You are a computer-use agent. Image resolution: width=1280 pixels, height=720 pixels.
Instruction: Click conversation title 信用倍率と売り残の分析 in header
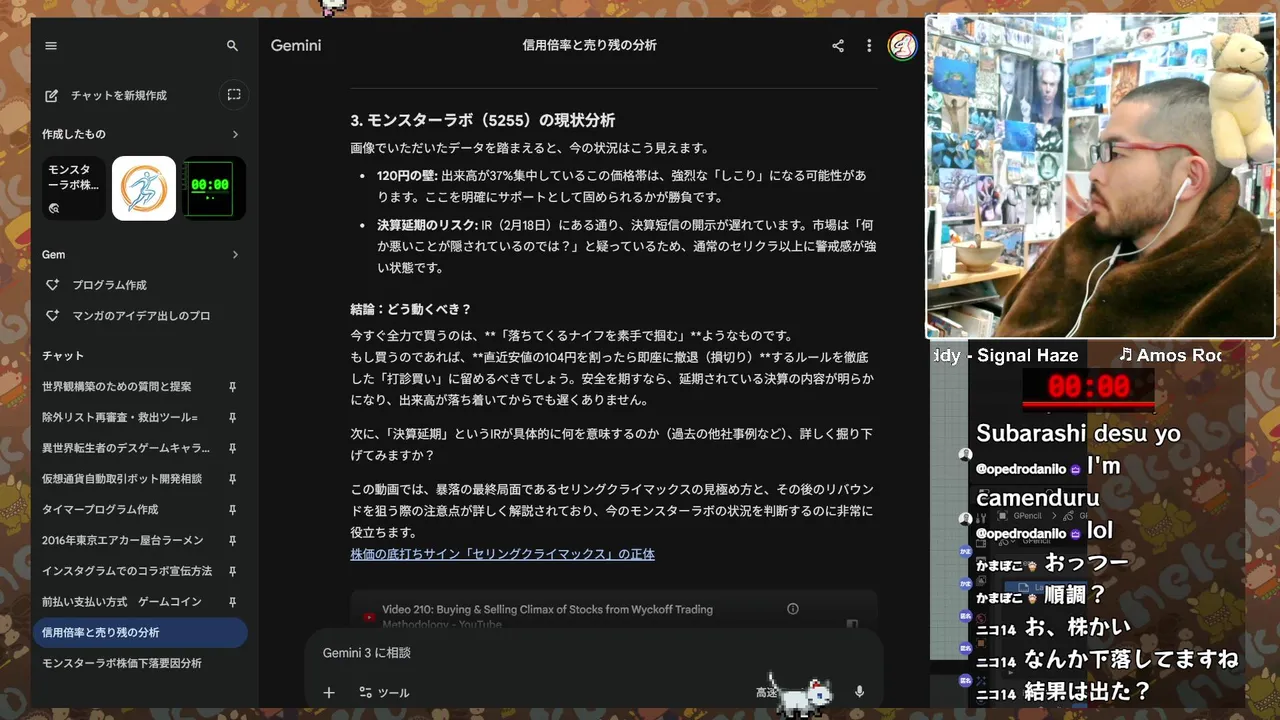click(589, 45)
